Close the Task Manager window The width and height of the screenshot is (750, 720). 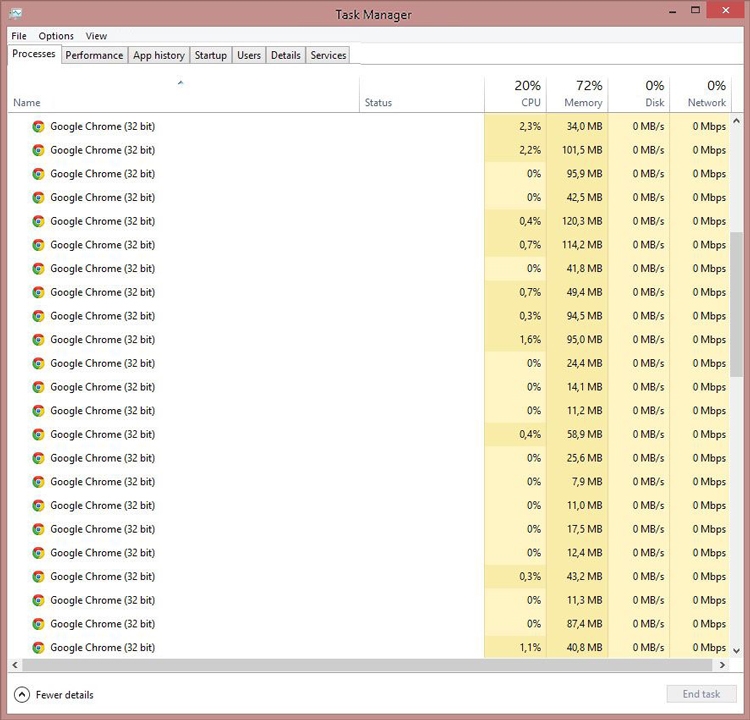(725, 10)
